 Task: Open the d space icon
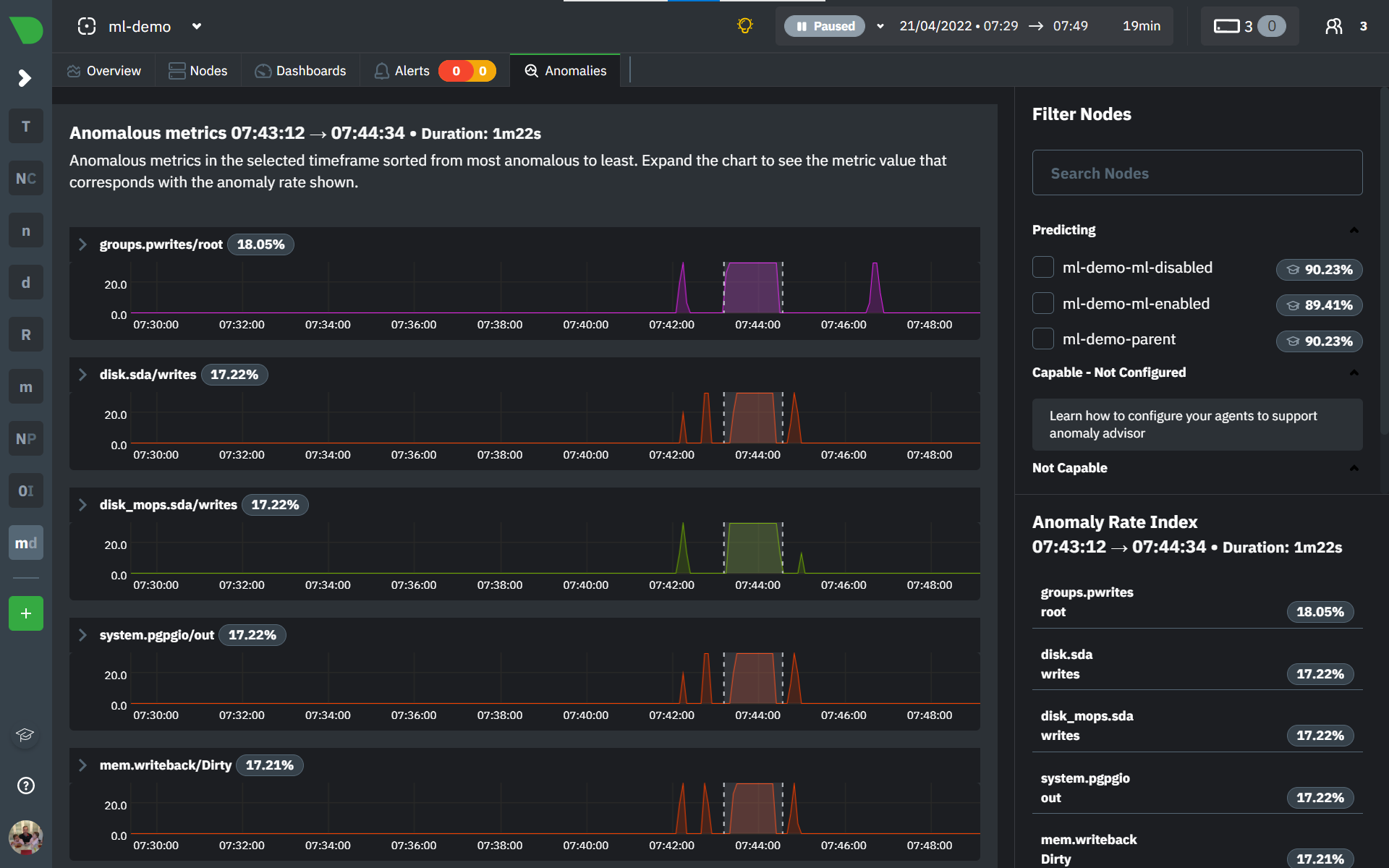[26, 283]
